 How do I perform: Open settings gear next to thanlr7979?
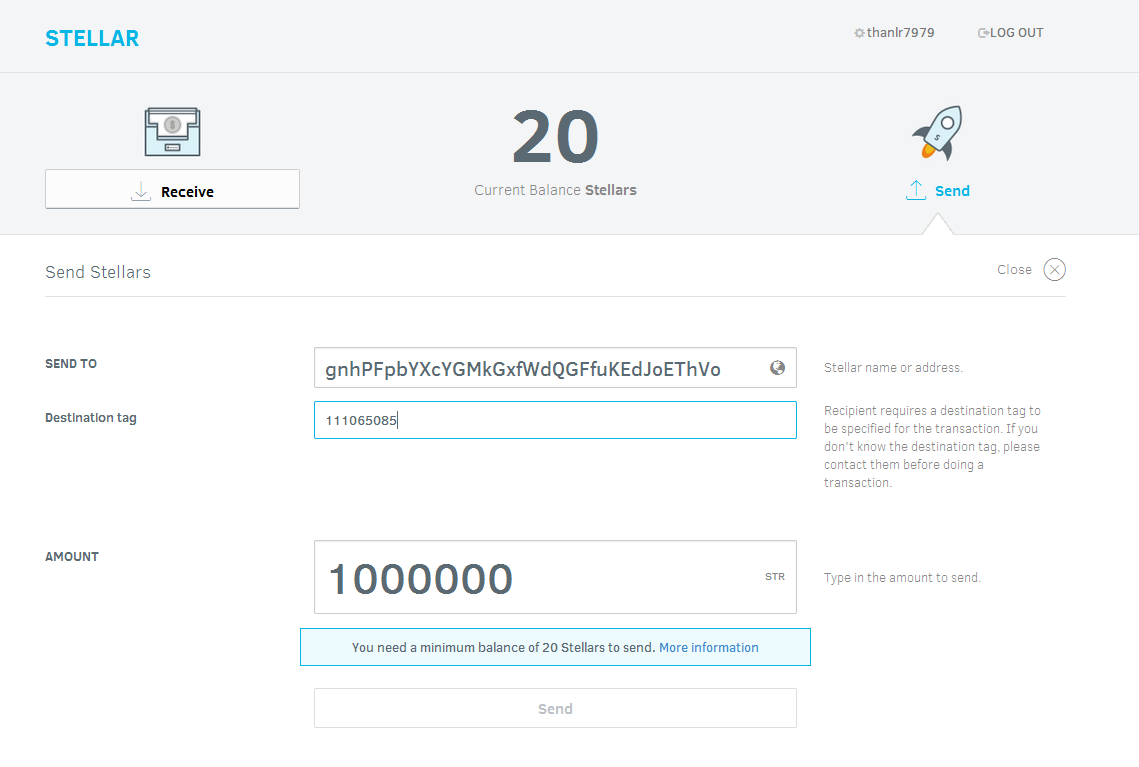click(859, 33)
